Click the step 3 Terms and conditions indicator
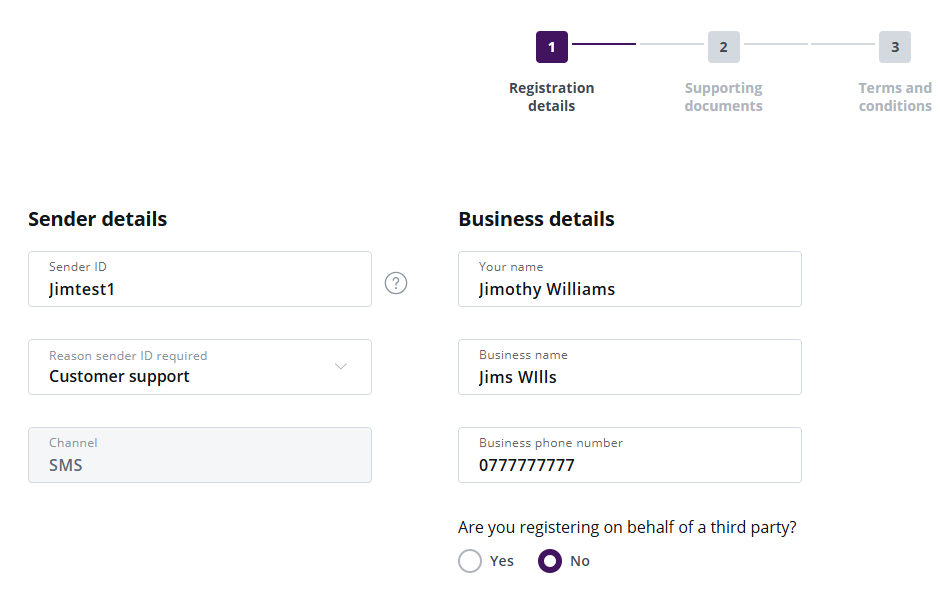This screenshot has height=597, width=942. [x=895, y=46]
